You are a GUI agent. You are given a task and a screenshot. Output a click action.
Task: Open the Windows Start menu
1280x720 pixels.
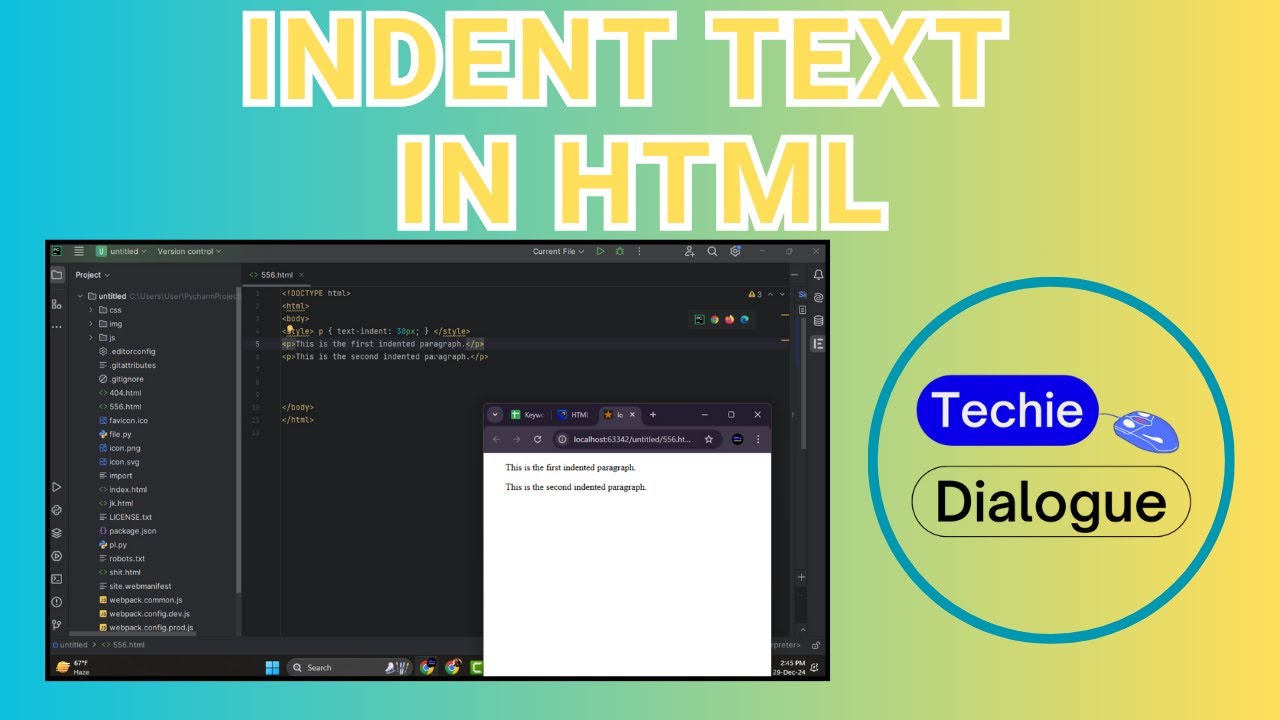272,667
